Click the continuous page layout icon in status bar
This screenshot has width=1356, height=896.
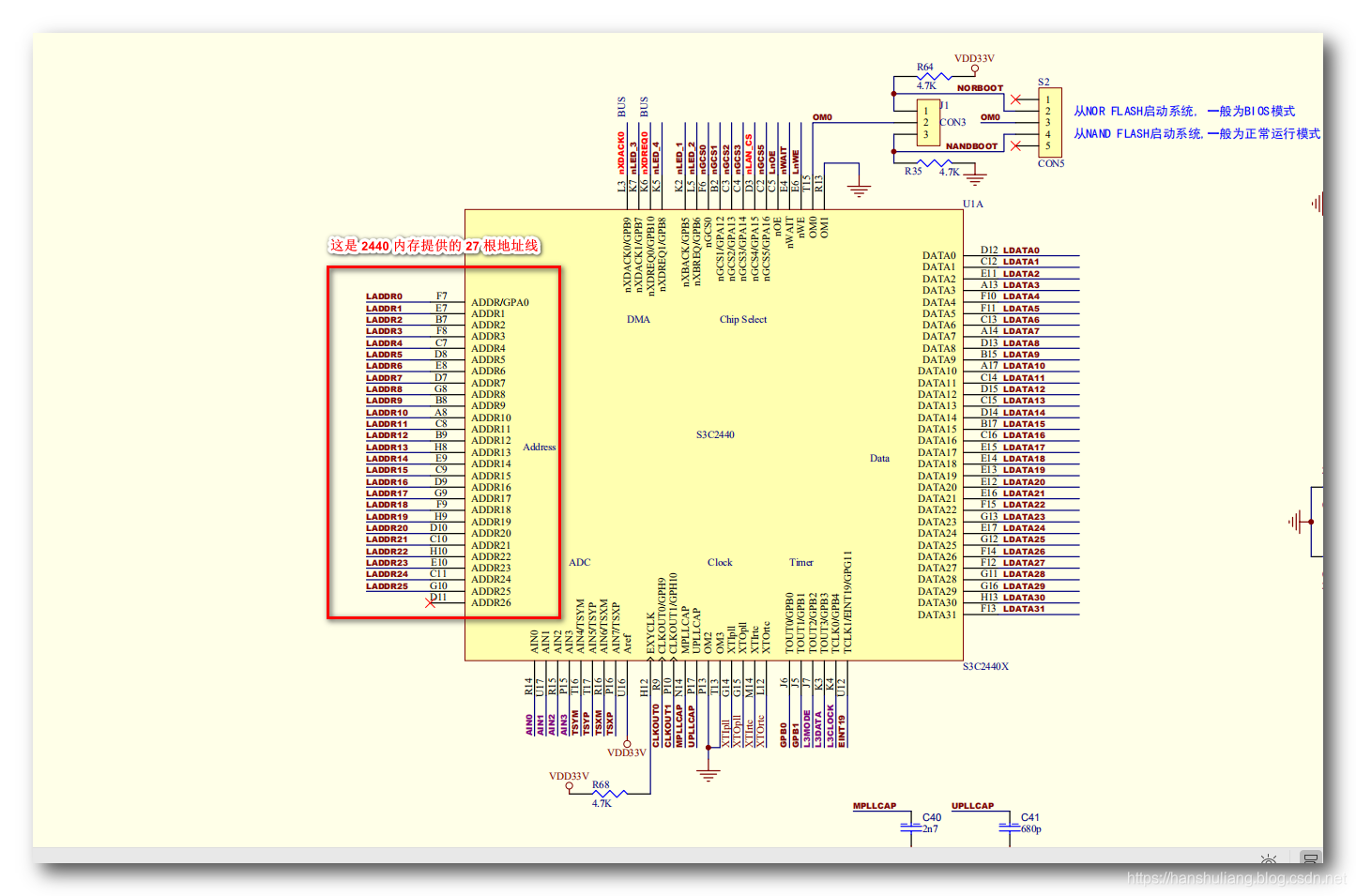(1310, 858)
